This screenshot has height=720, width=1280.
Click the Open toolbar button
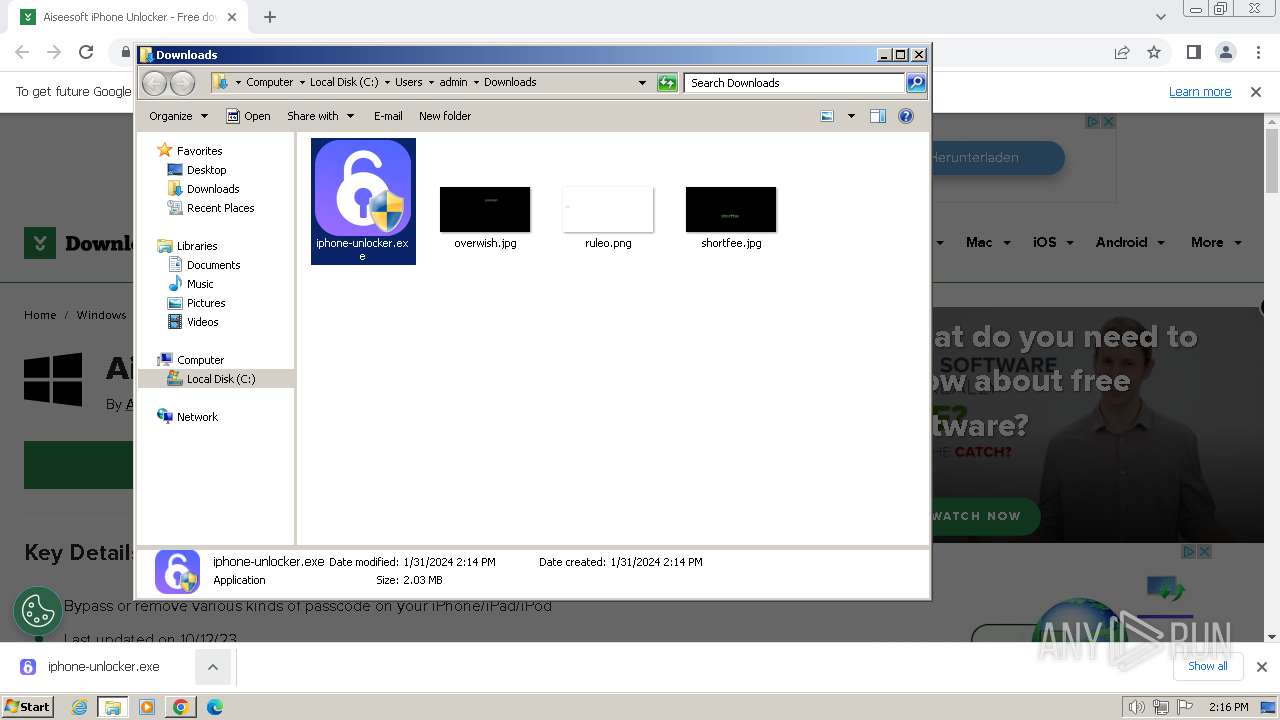[248, 116]
